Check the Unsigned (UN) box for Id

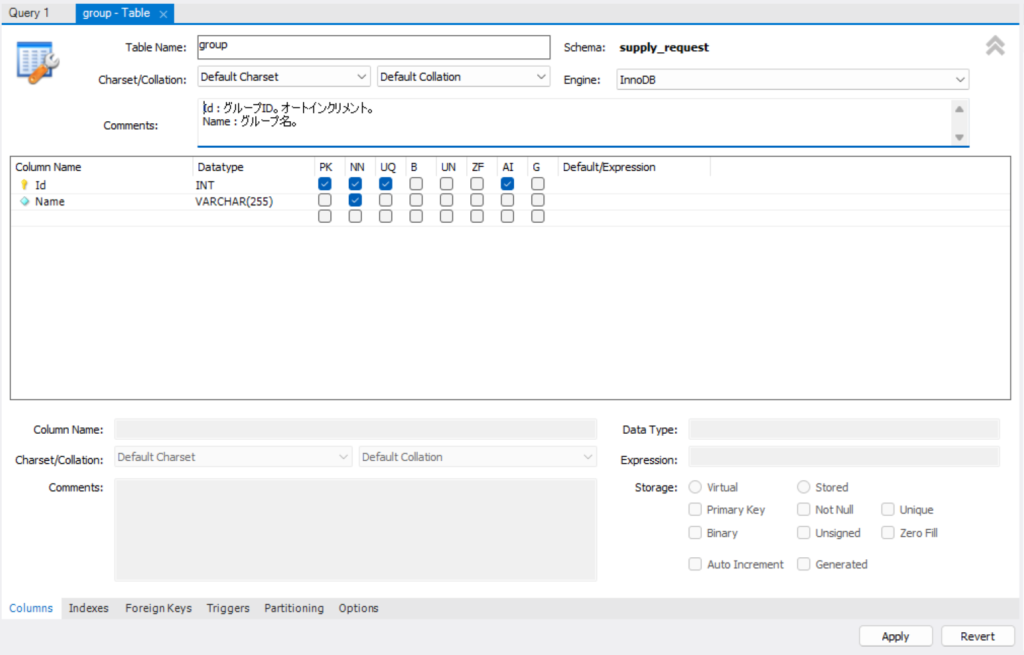pos(447,184)
